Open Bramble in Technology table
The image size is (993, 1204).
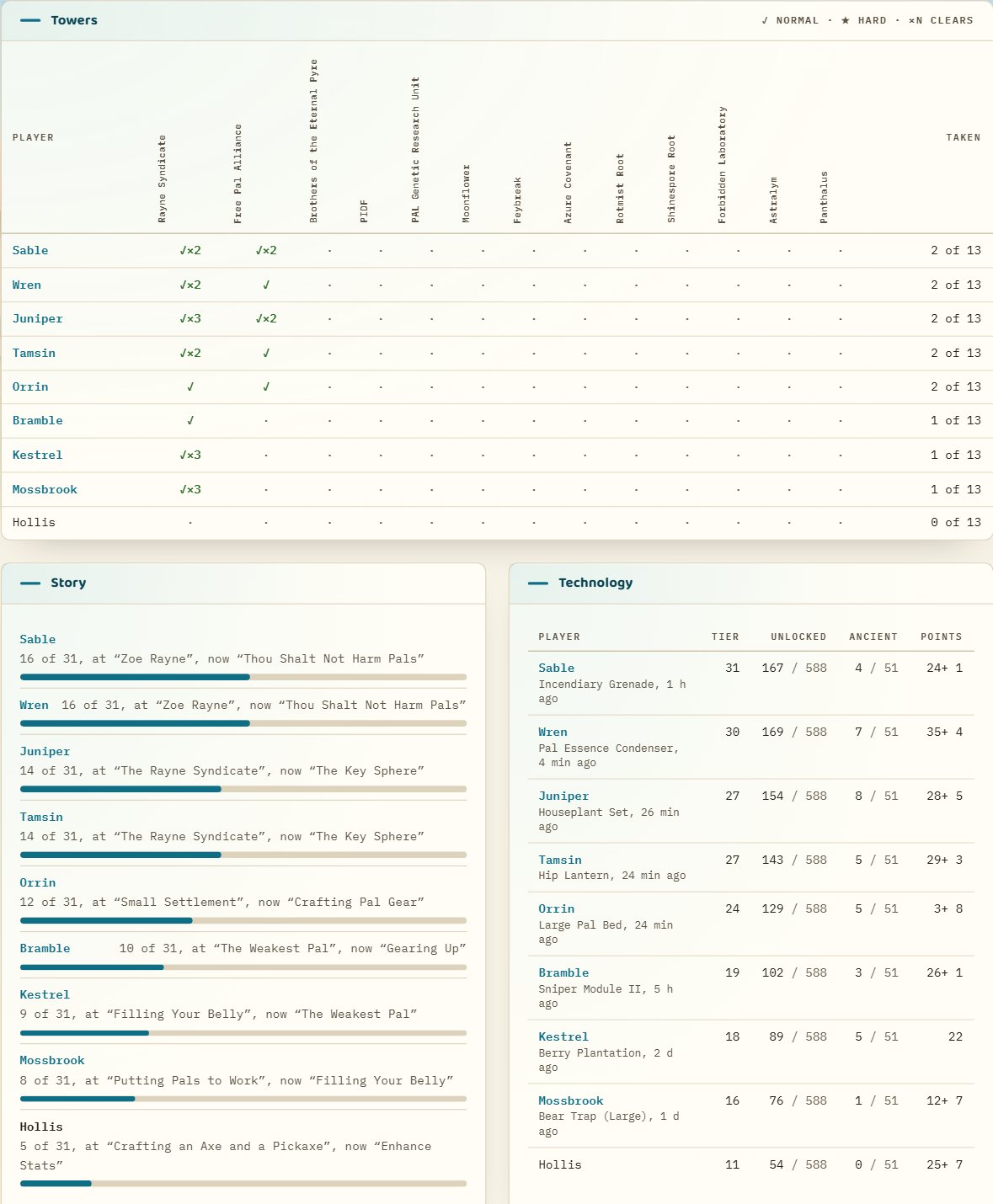click(564, 973)
